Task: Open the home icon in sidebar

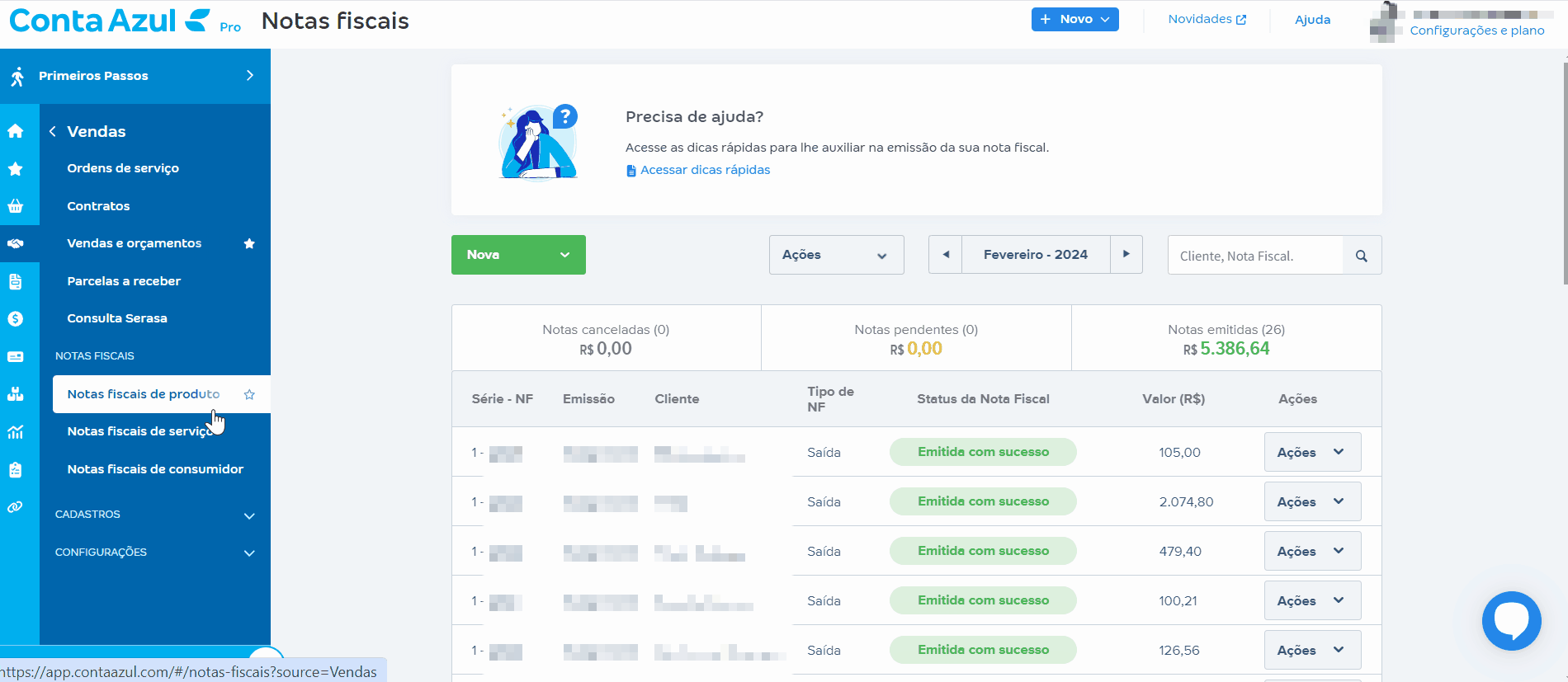Action: tap(16, 131)
